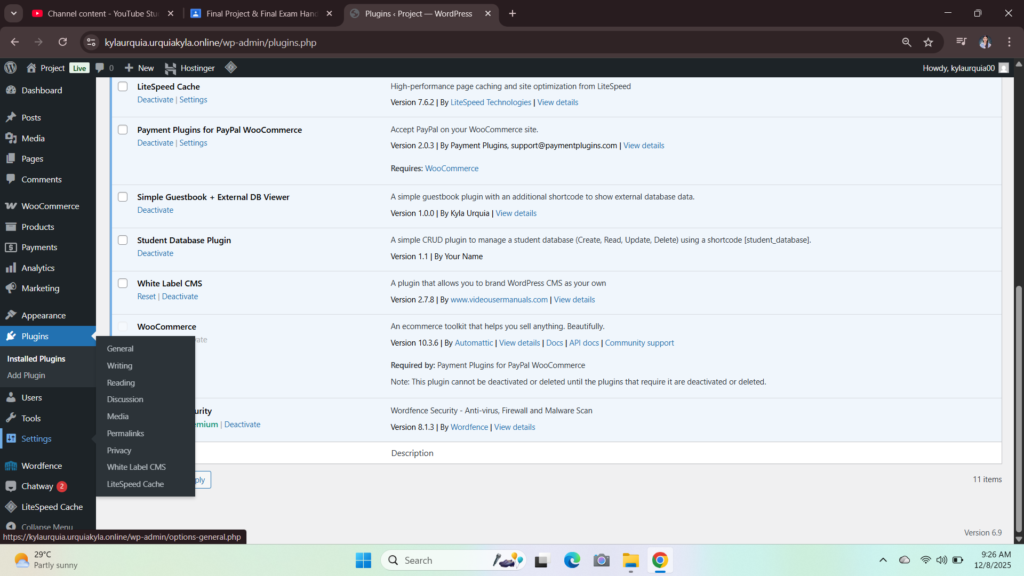Open the WooCommerce sidebar menu icon
This screenshot has width=1024, height=576.
click(11, 206)
